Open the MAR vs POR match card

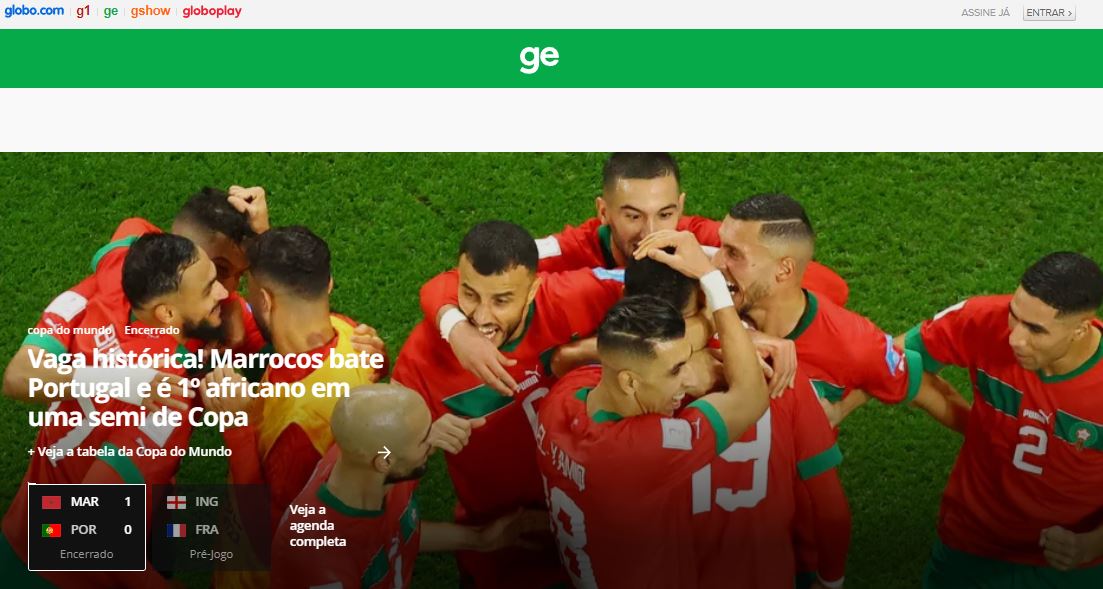tap(87, 527)
